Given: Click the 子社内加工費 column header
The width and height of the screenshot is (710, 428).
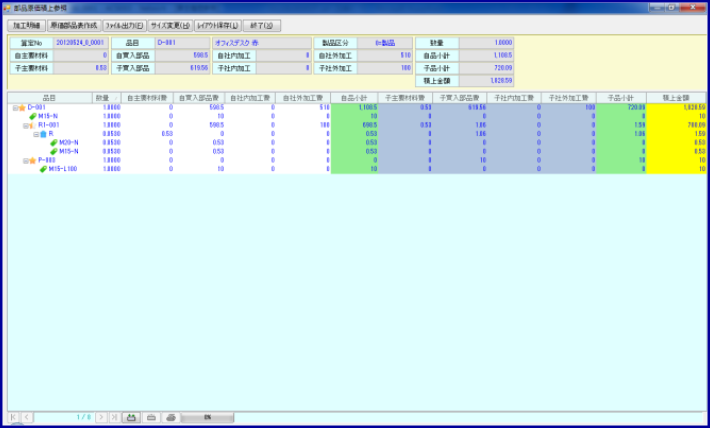Looking at the screenshot, I should [x=514, y=98].
